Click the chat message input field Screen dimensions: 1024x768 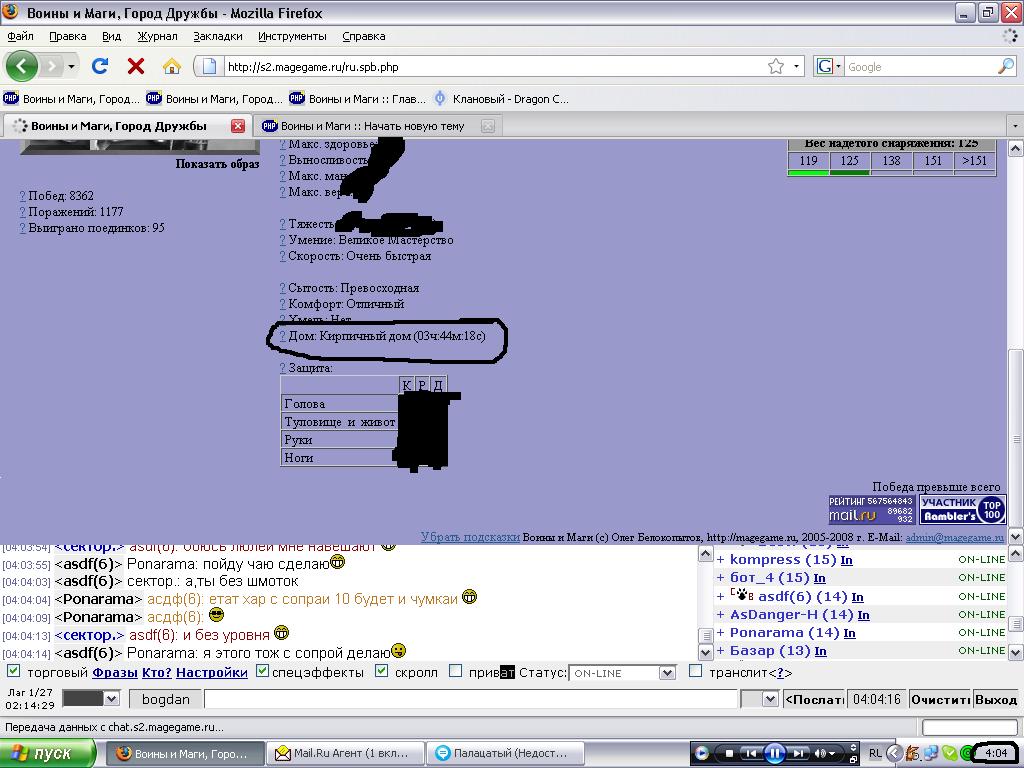(470, 699)
